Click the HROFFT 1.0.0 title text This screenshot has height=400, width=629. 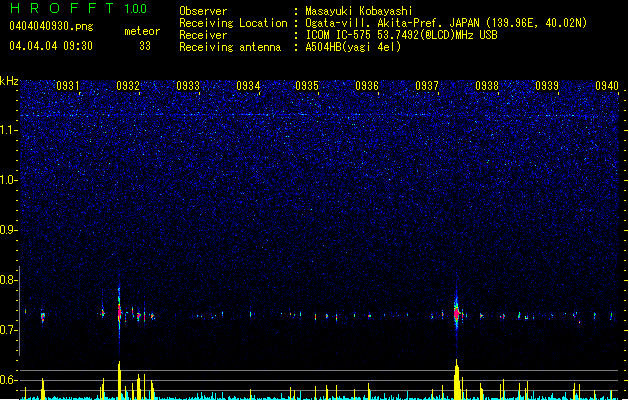point(79,8)
